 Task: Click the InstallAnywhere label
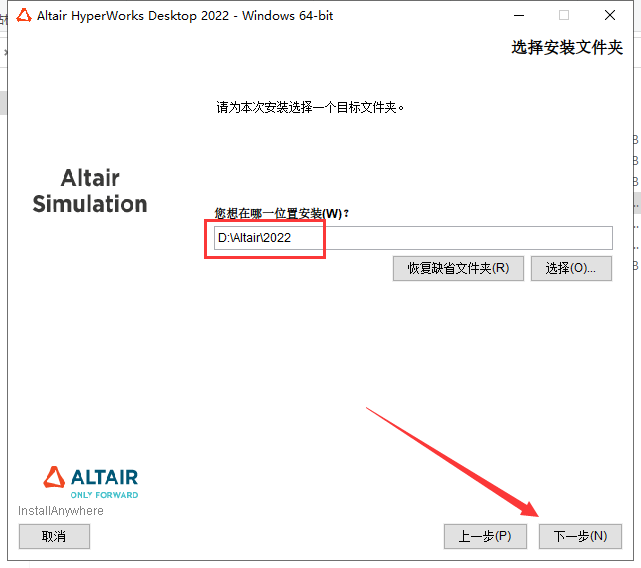coord(61,511)
